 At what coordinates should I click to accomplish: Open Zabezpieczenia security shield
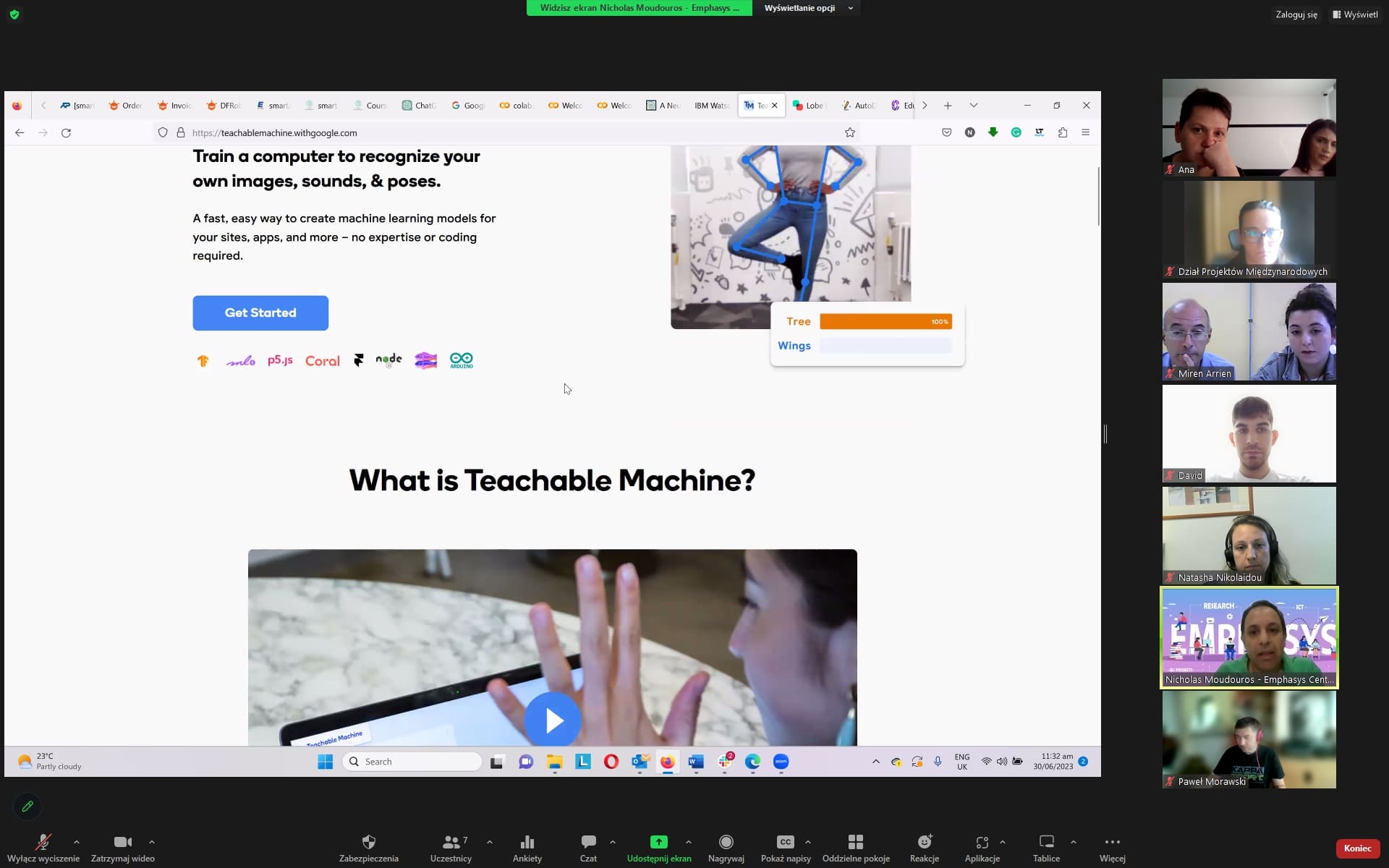pos(369,848)
